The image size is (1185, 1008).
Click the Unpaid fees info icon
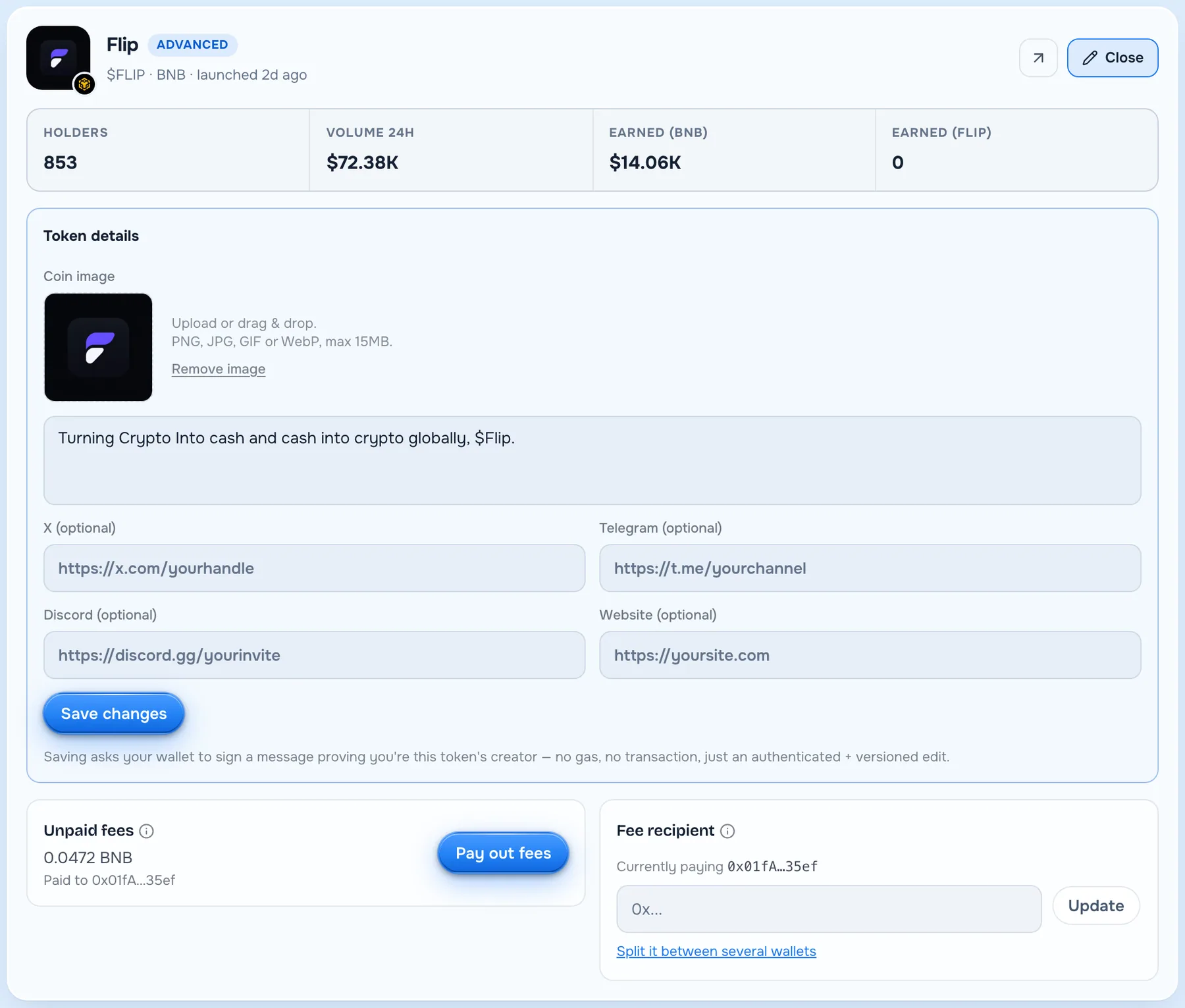pos(147,831)
